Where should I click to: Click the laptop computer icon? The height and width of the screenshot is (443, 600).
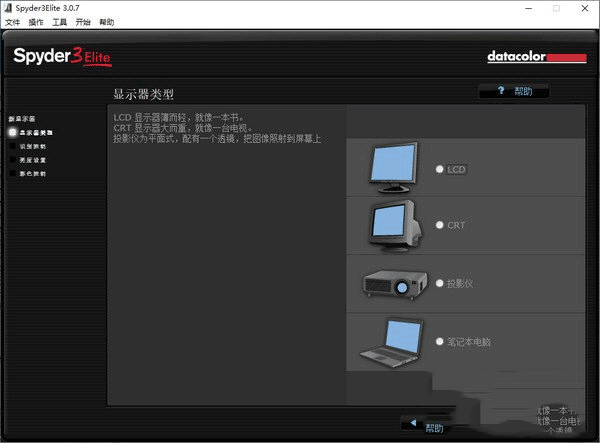(391, 343)
